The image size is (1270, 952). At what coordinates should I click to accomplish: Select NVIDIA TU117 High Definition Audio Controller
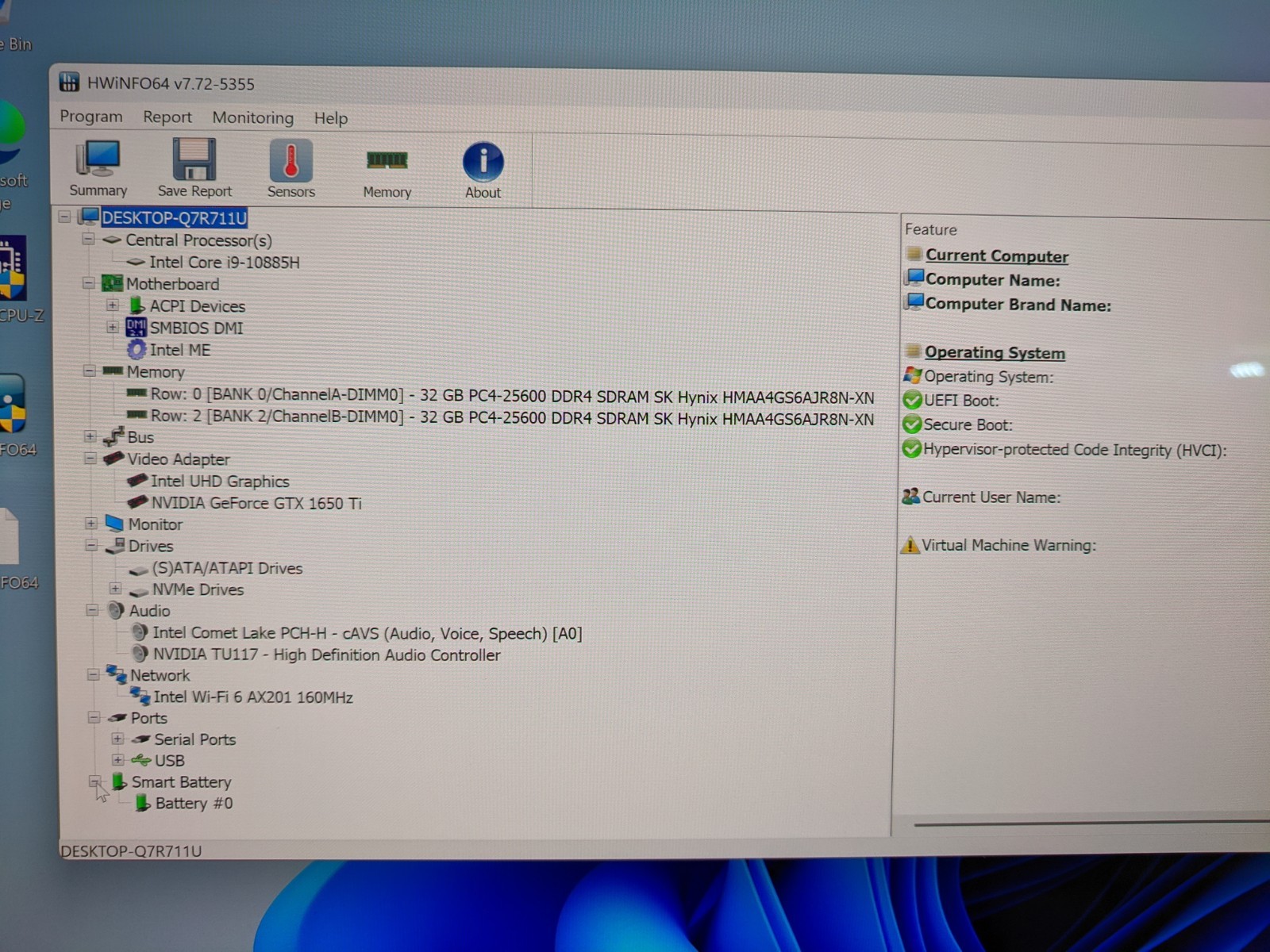[x=326, y=654]
